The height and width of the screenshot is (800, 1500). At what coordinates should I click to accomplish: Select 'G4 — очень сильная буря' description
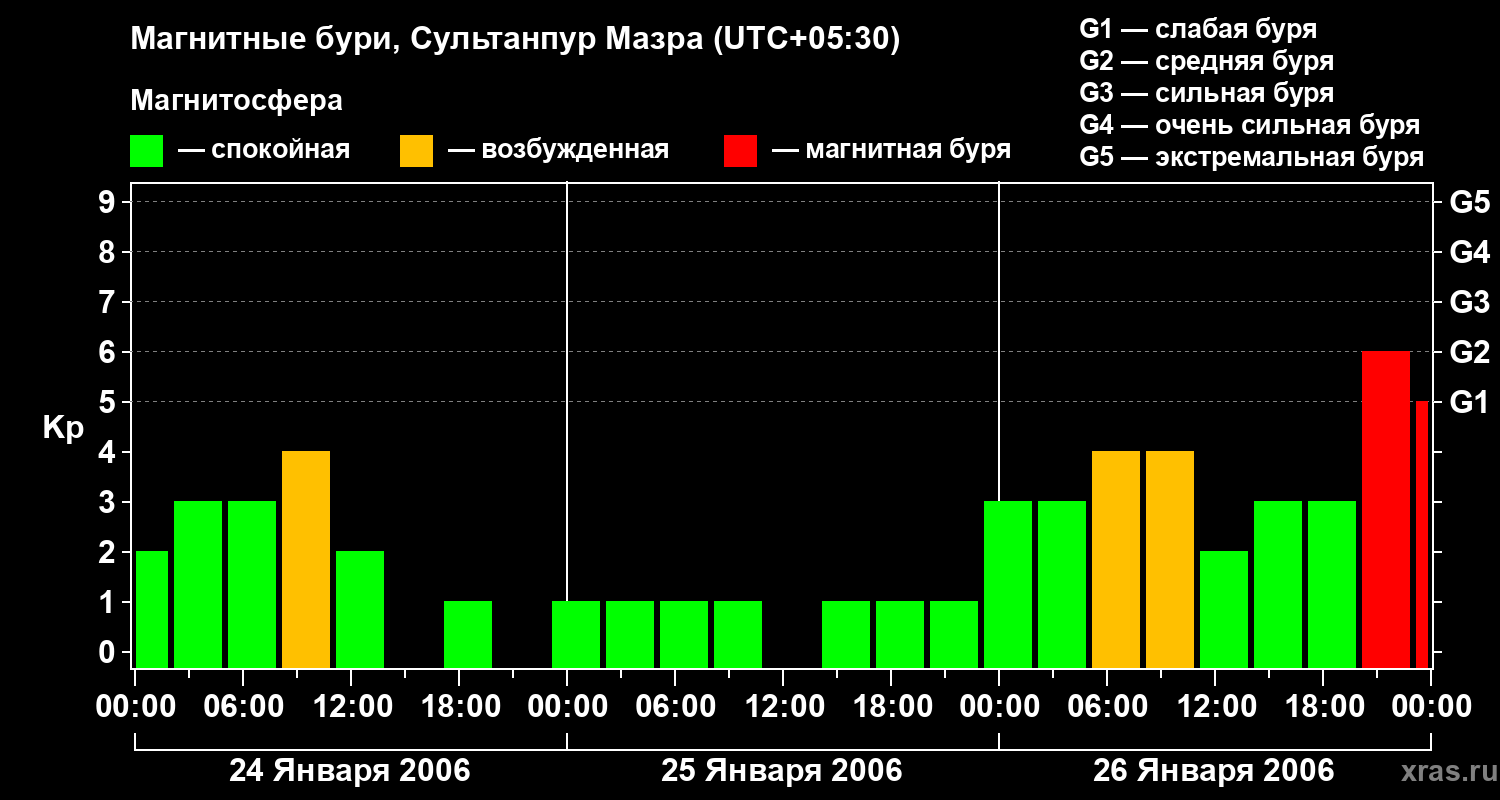(1250, 126)
